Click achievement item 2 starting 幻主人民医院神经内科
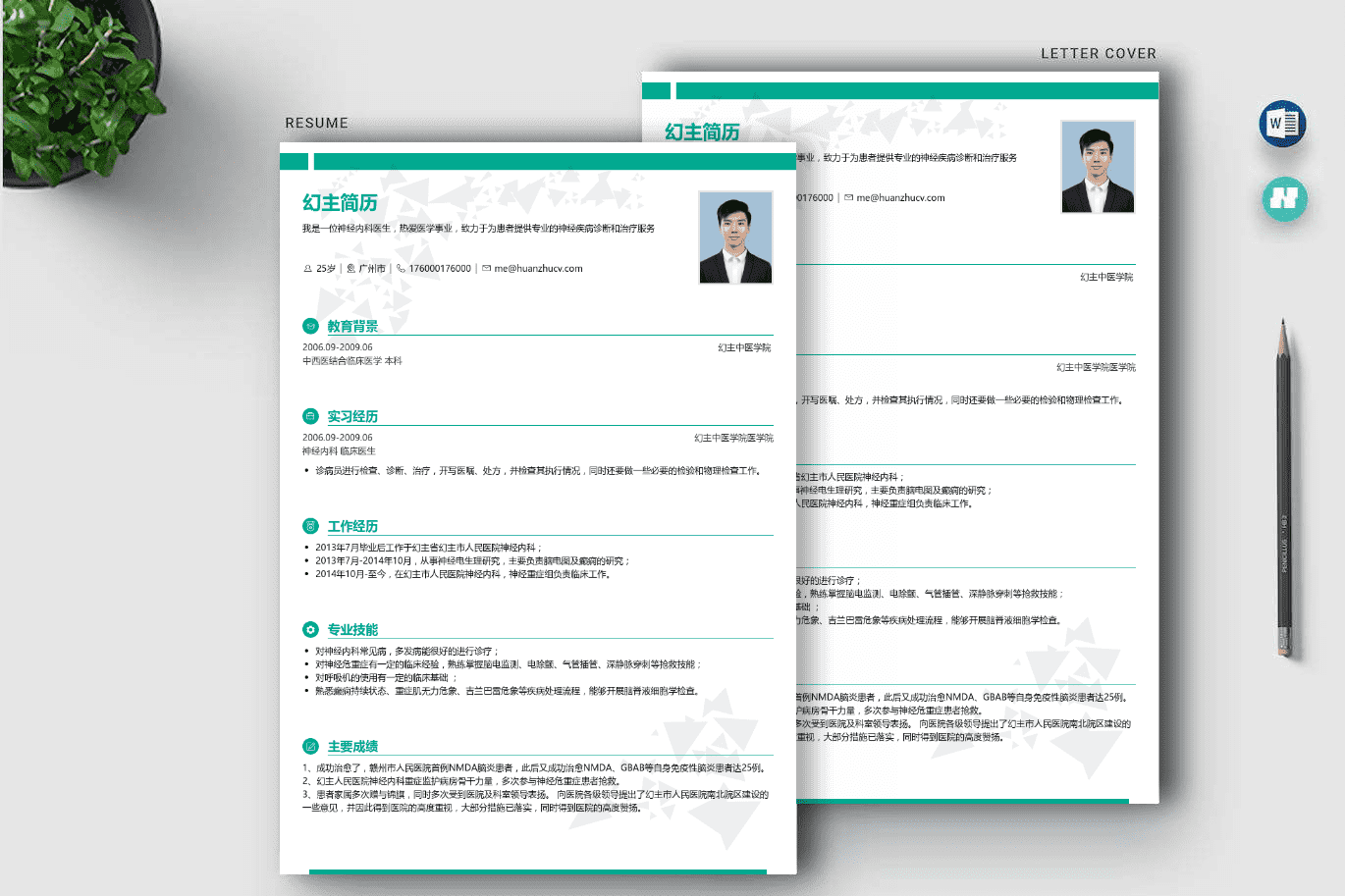1345x896 pixels. pyautogui.click(x=461, y=781)
